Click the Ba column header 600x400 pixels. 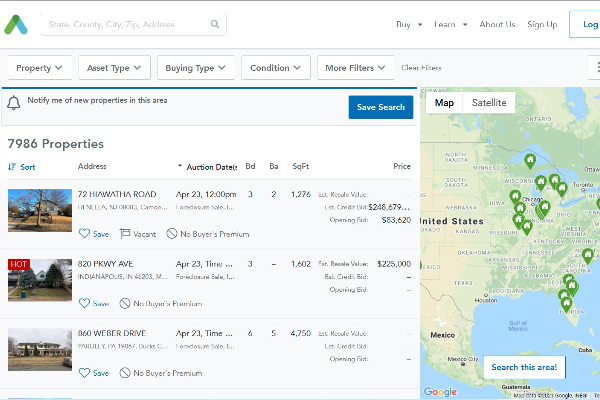(x=274, y=166)
